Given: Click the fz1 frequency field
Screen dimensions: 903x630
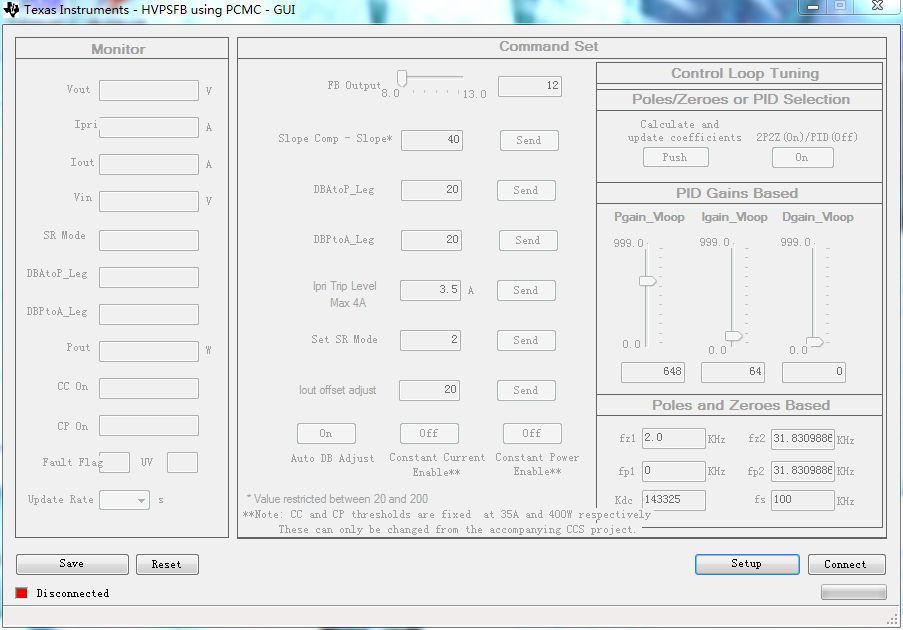Looking at the screenshot, I should click(x=674, y=438).
